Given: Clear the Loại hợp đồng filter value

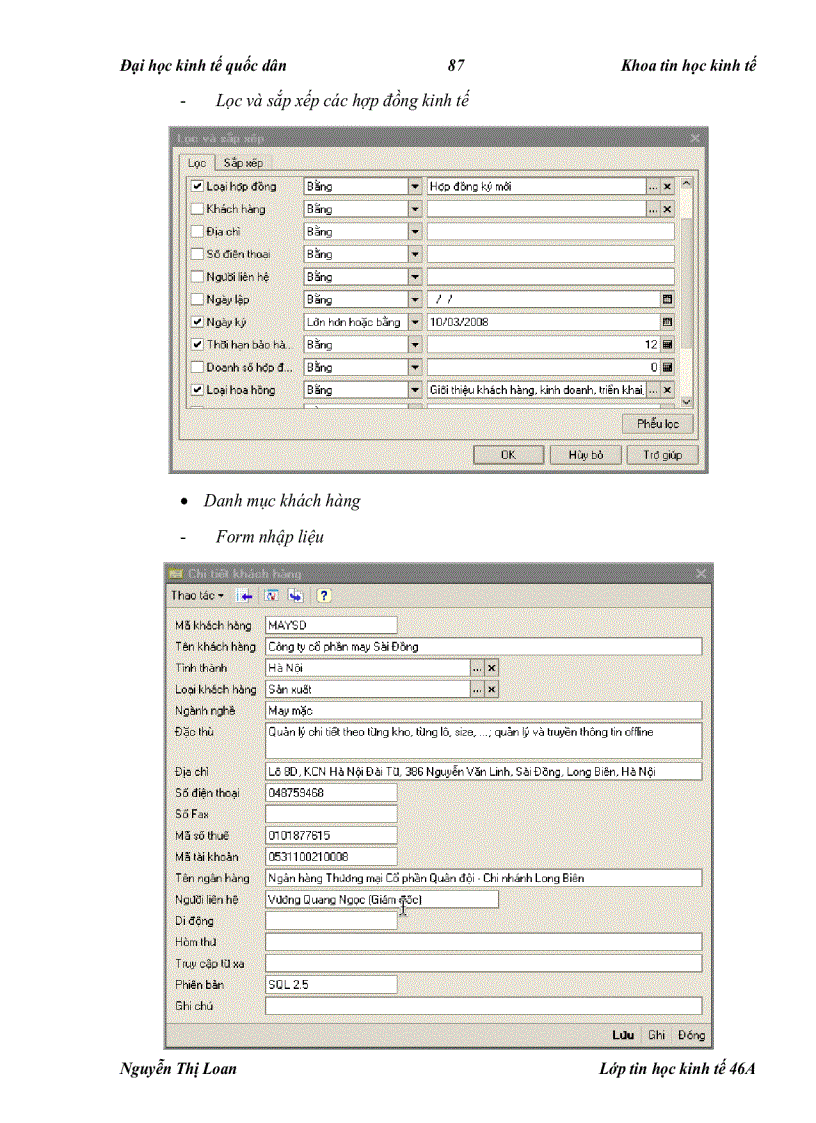Looking at the screenshot, I should tap(667, 186).
